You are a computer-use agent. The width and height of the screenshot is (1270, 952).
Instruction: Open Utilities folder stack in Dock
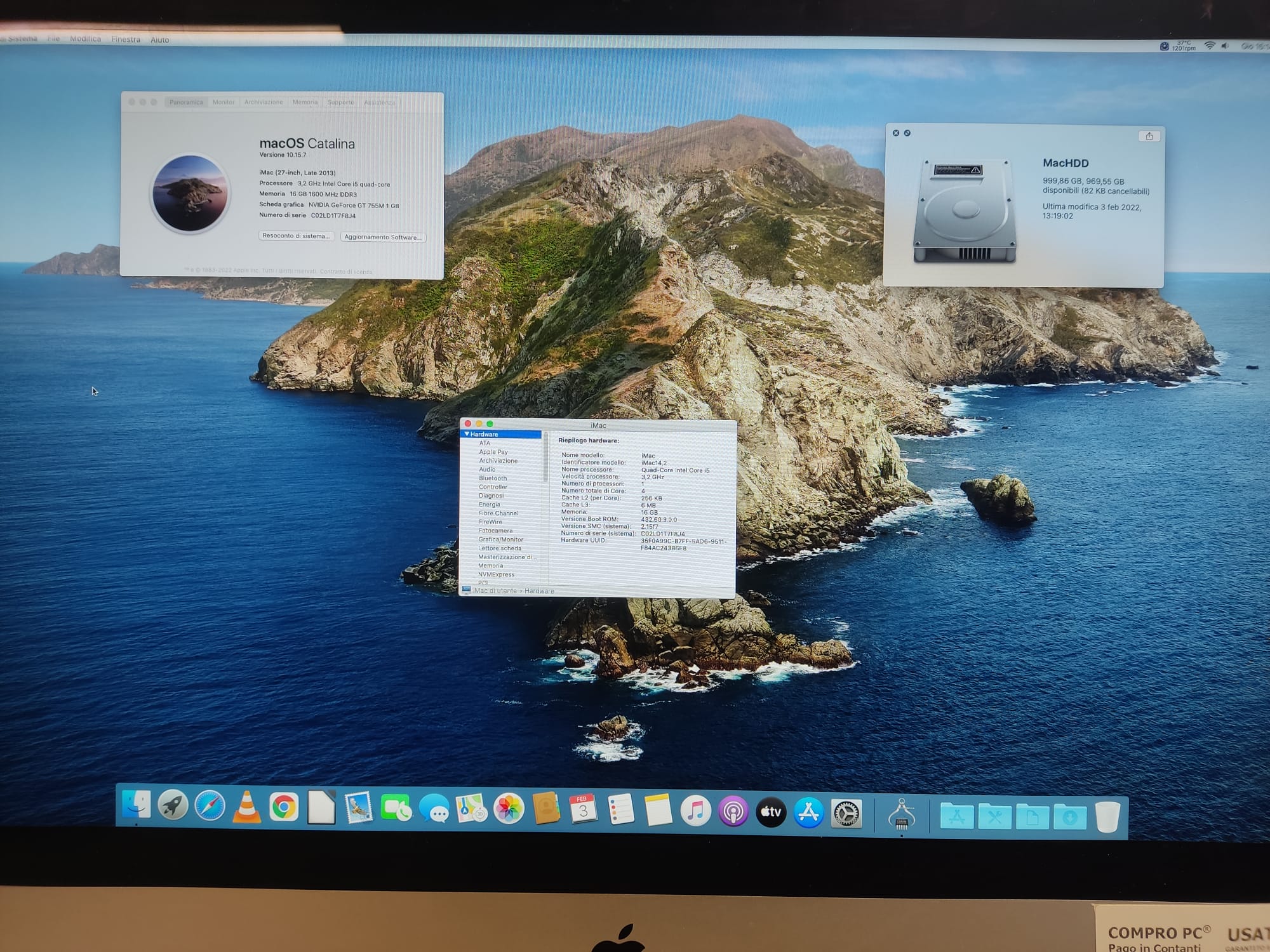pyautogui.click(x=994, y=817)
